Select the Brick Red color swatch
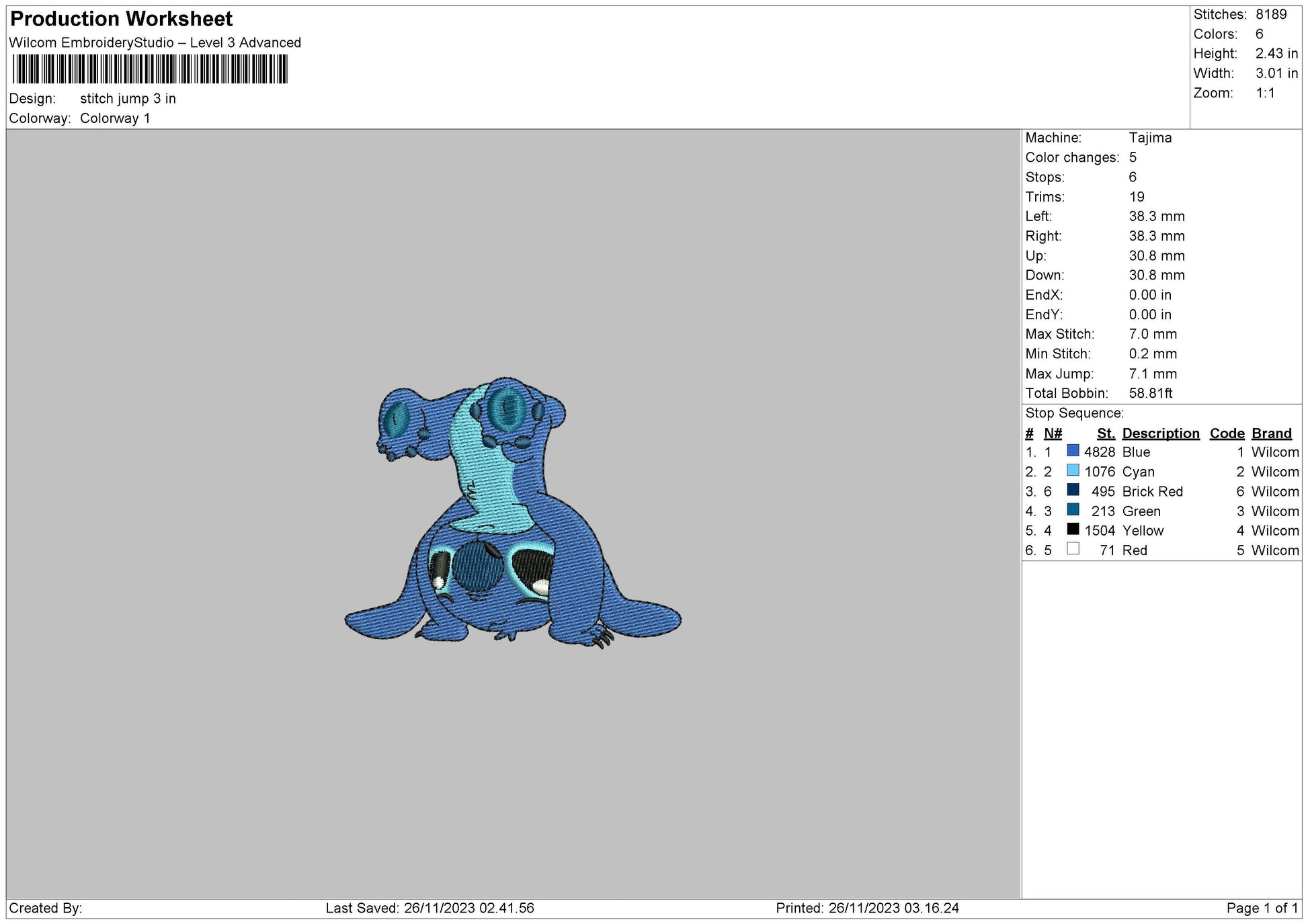The width and height of the screenshot is (1308, 924). coord(1073,490)
